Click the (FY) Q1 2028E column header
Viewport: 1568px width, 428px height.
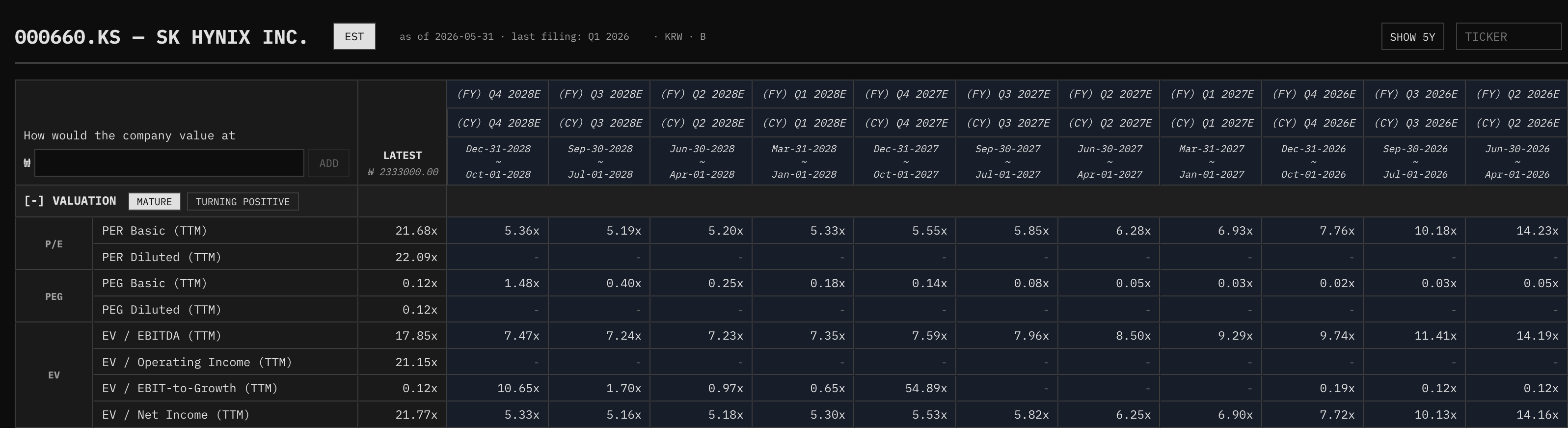(x=804, y=94)
